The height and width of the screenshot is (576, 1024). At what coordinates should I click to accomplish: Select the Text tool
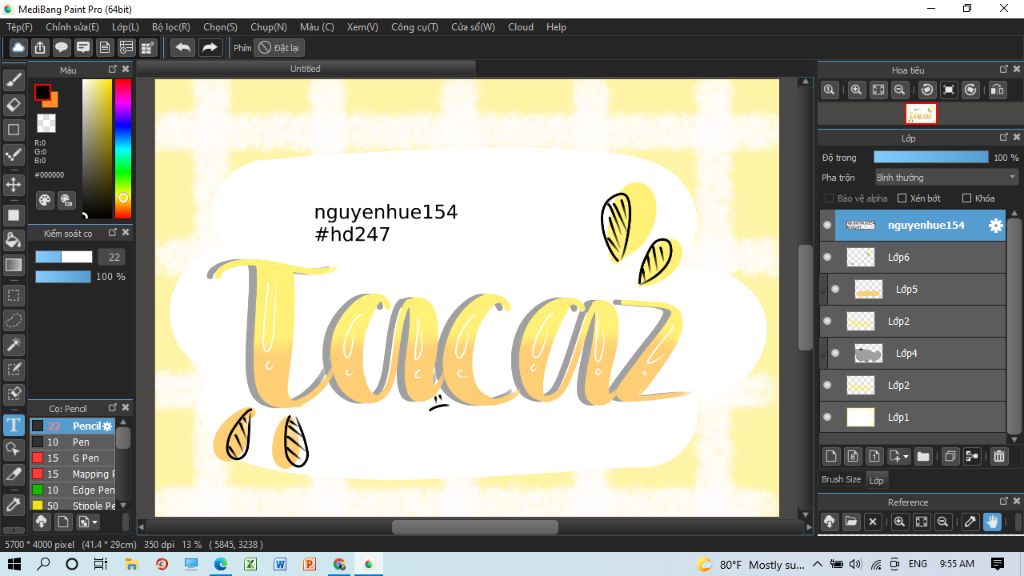pyautogui.click(x=14, y=424)
